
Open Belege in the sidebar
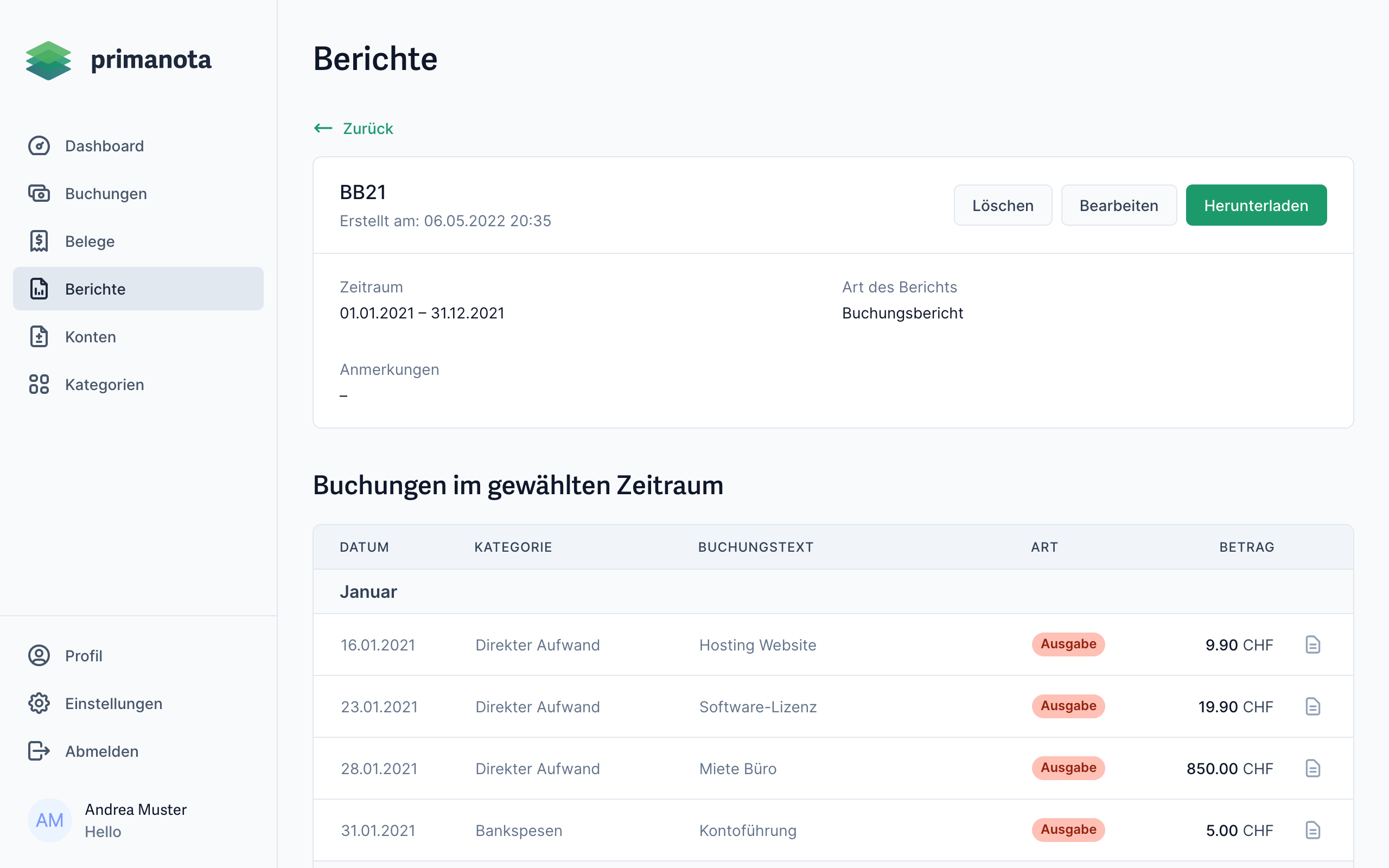point(138,241)
